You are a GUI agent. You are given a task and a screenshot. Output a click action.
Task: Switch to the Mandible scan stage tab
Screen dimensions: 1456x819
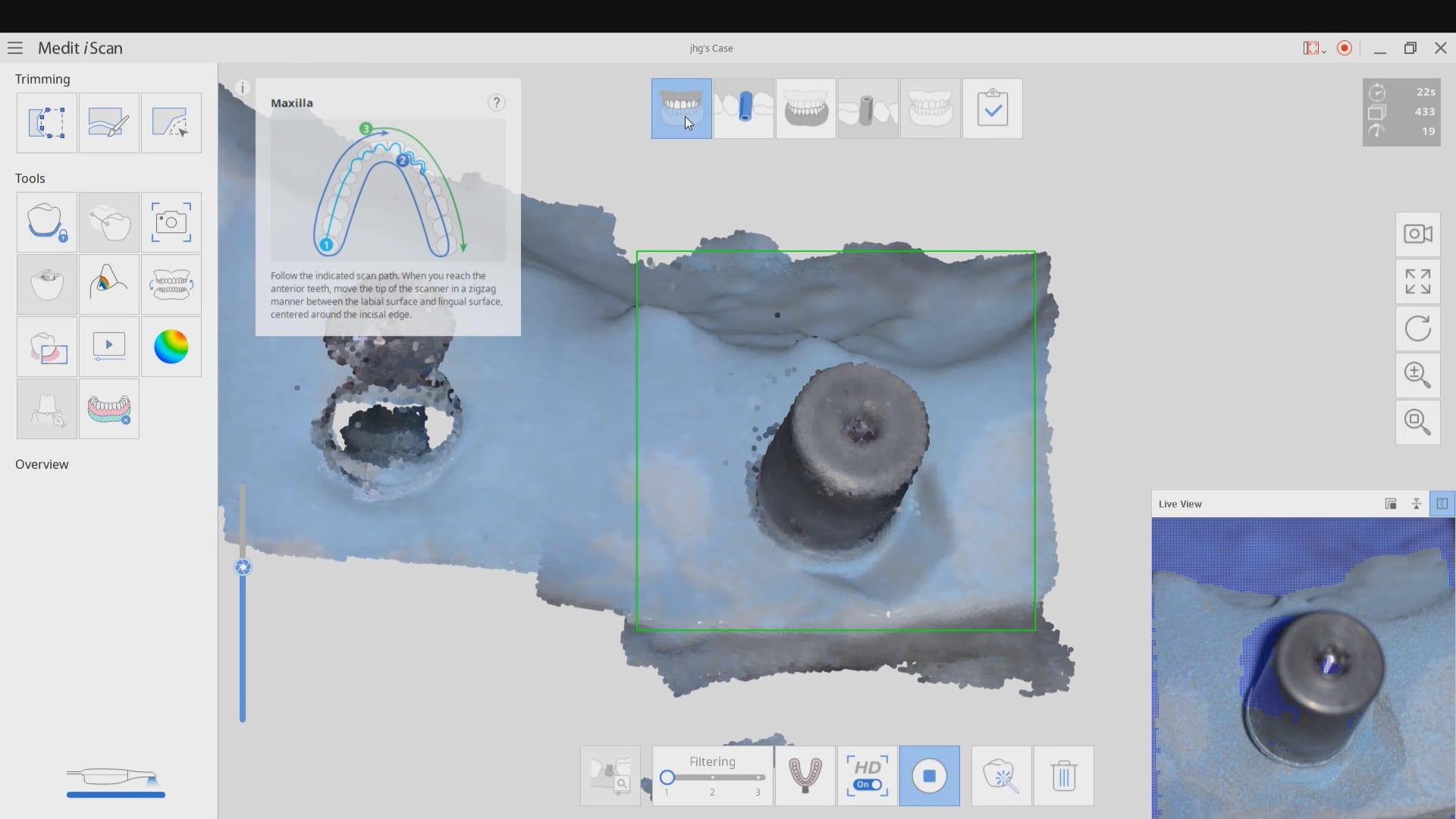click(x=805, y=108)
